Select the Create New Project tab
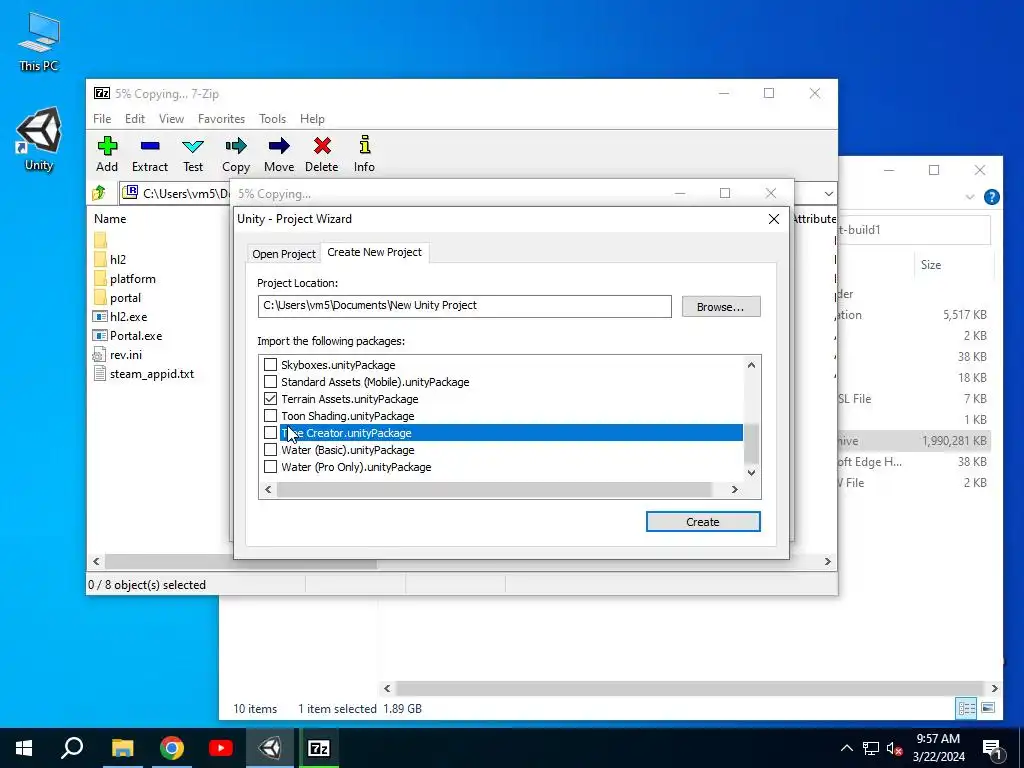 pos(374,252)
